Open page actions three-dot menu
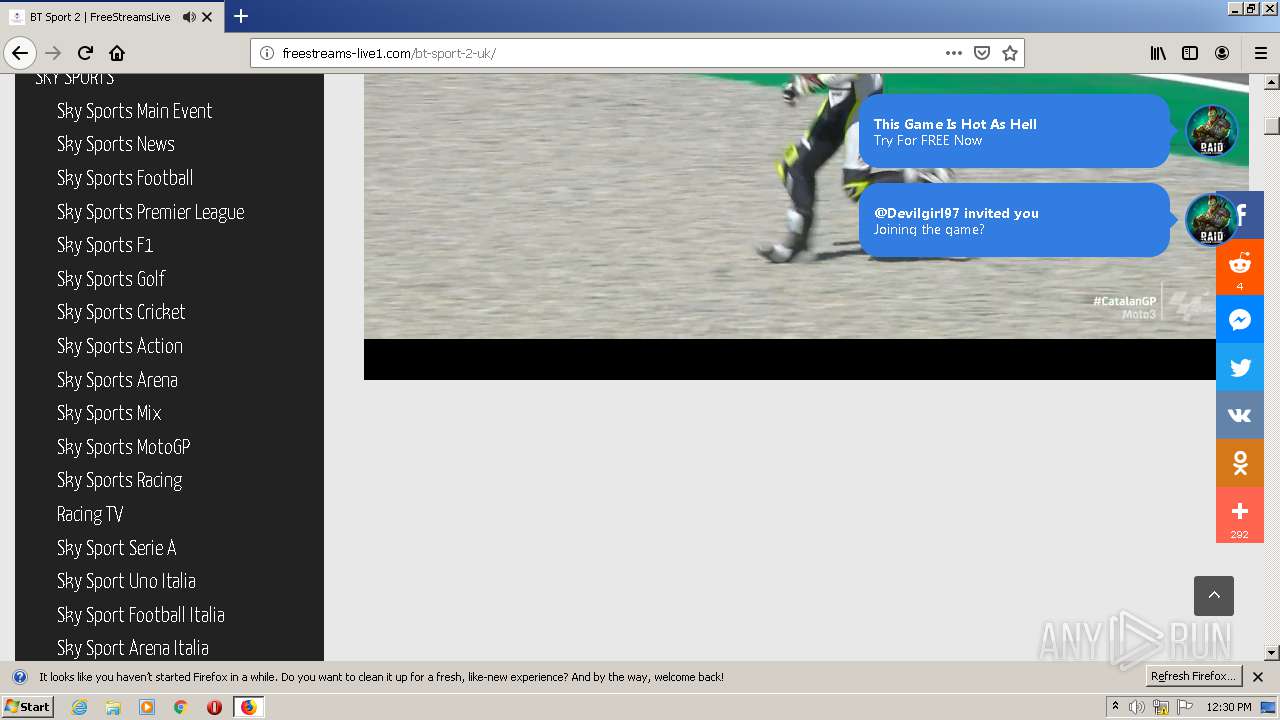This screenshot has height=720, width=1280. (x=954, y=53)
